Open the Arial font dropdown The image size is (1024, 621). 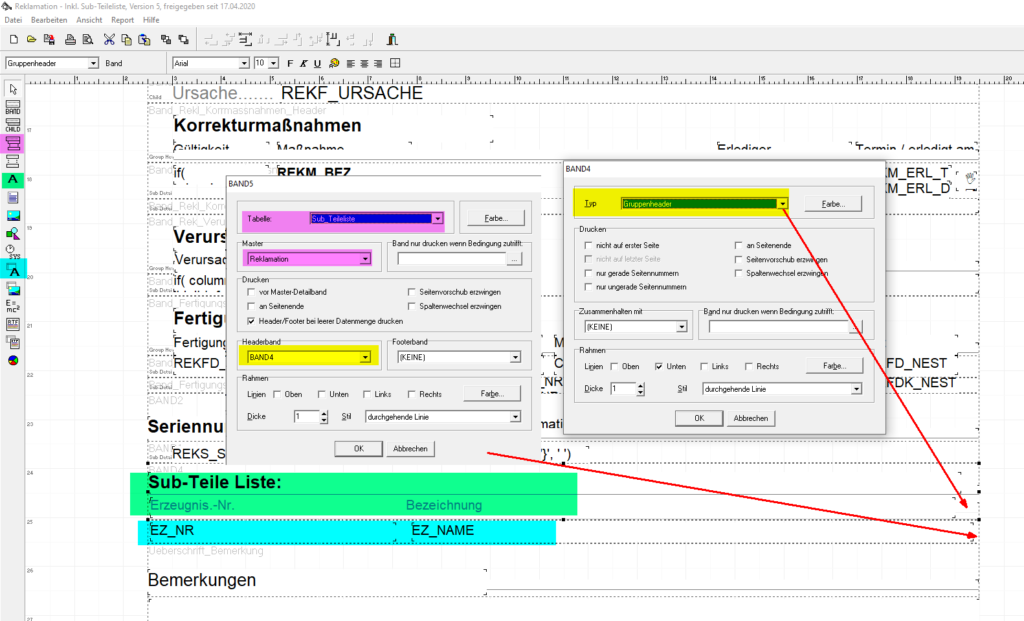(x=244, y=63)
